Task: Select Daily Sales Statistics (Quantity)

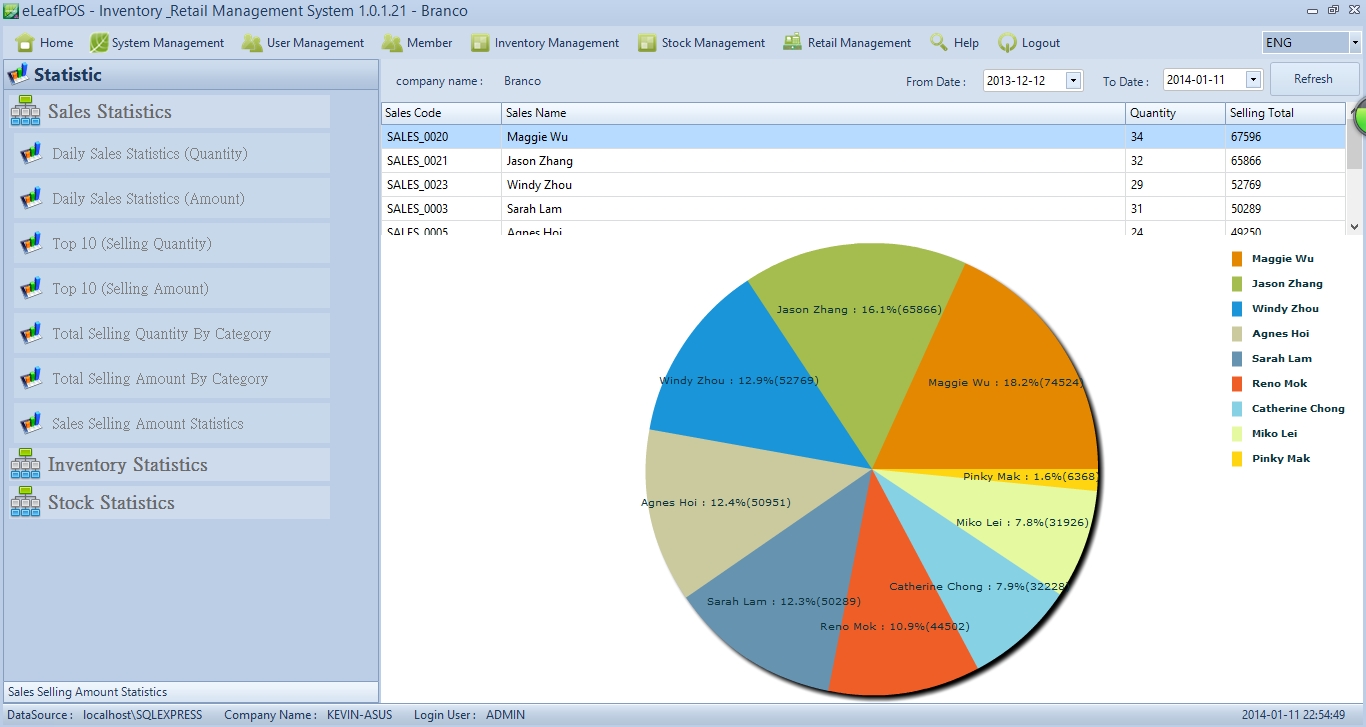Action: coord(150,154)
